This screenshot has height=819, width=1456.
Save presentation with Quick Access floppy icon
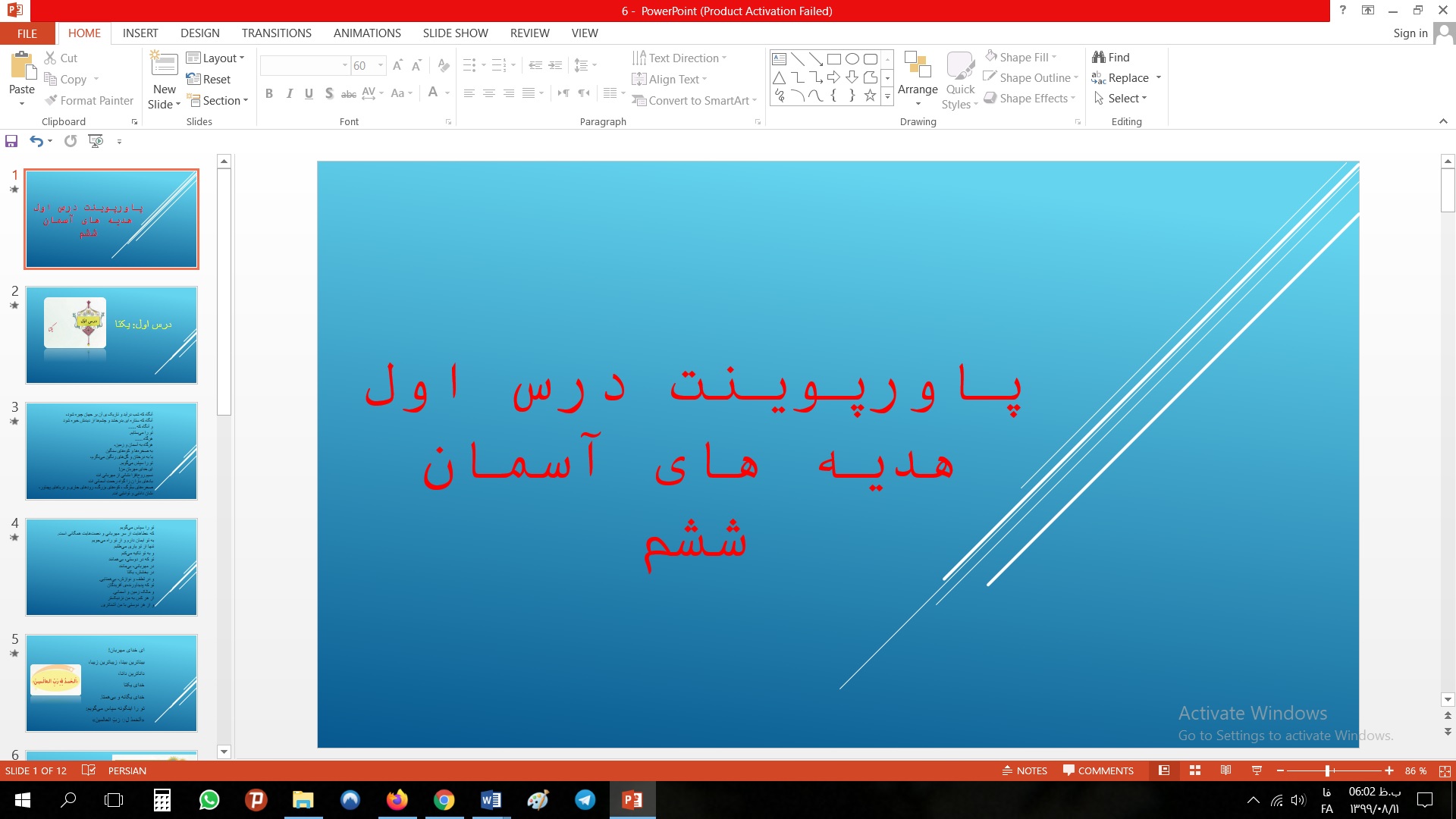click(11, 141)
